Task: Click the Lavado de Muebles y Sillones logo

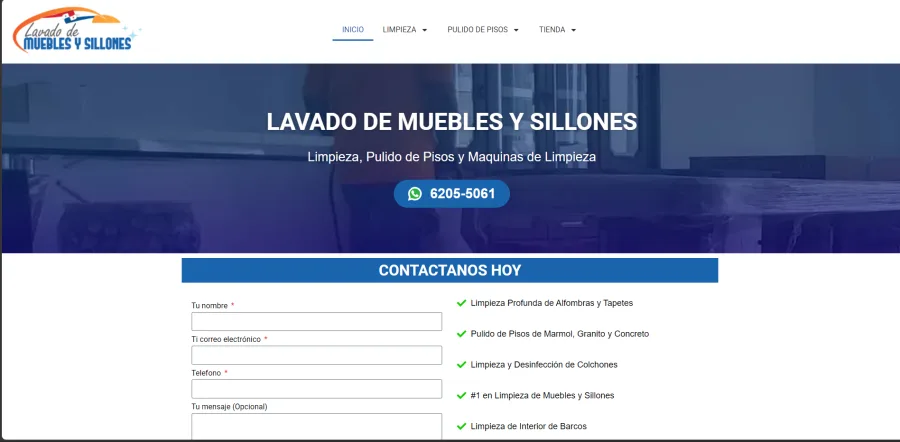Action: click(76, 30)
